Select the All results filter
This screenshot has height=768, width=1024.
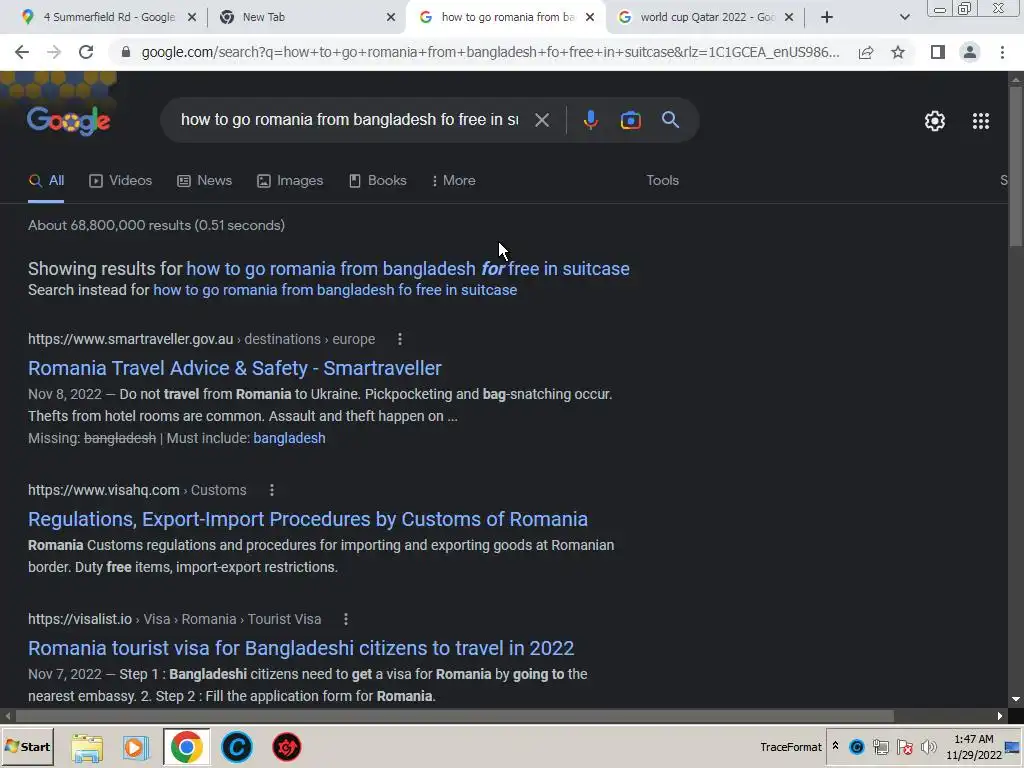click(x=46, y=180)
